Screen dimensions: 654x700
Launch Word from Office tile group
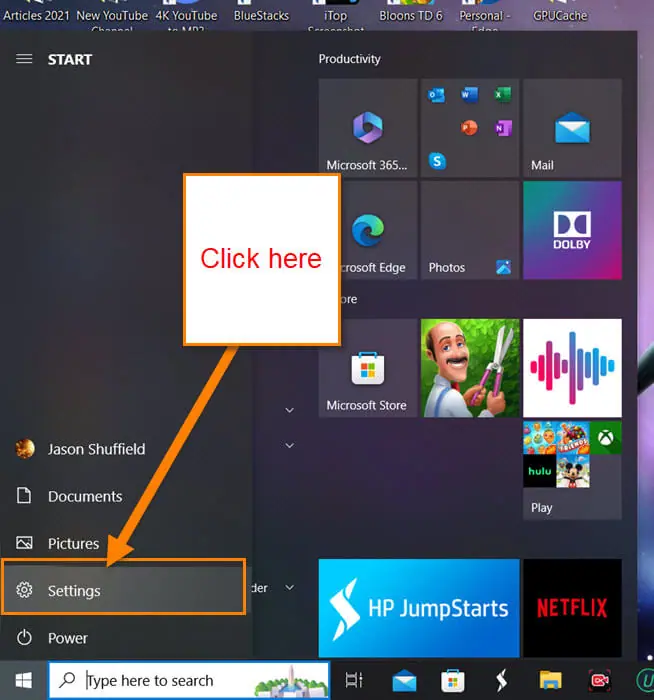tap(469, 95)
